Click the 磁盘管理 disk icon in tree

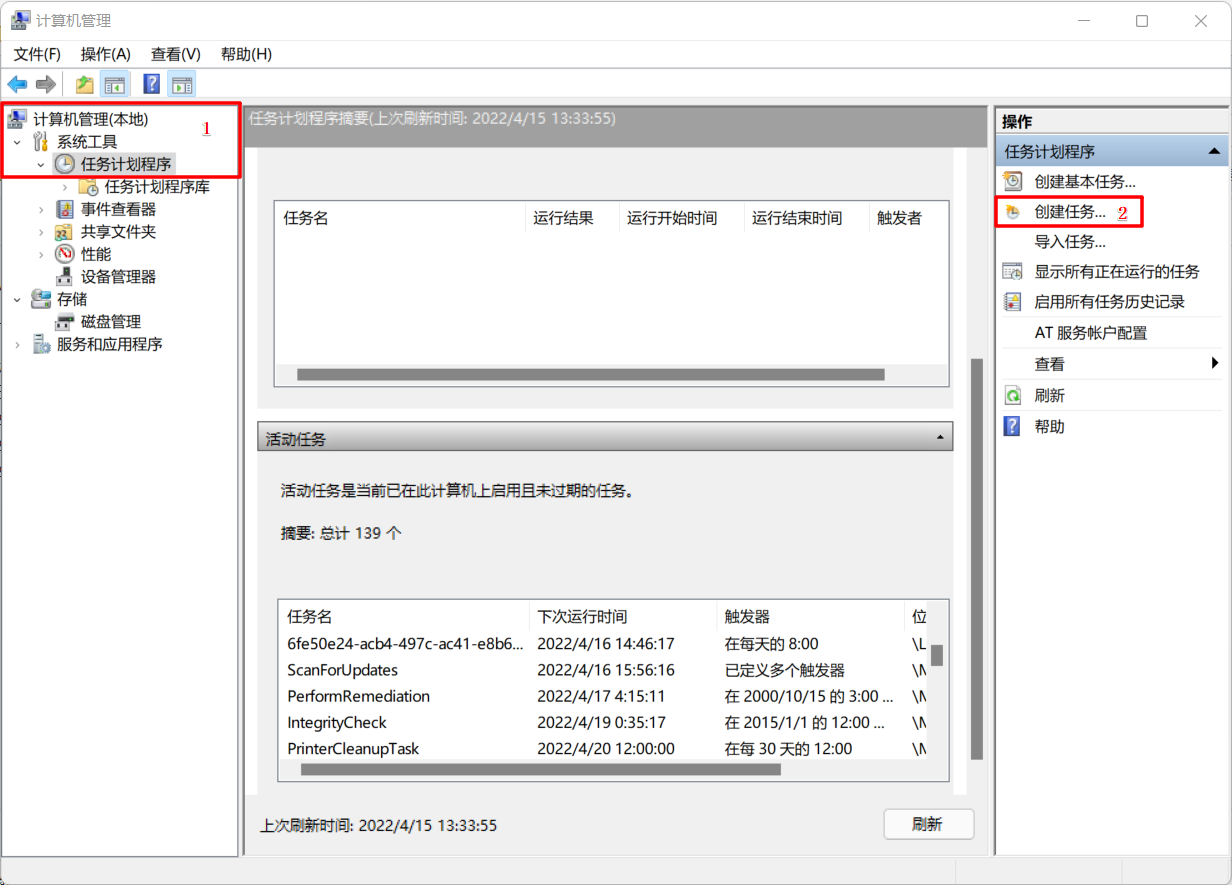[x=64, y=322]
